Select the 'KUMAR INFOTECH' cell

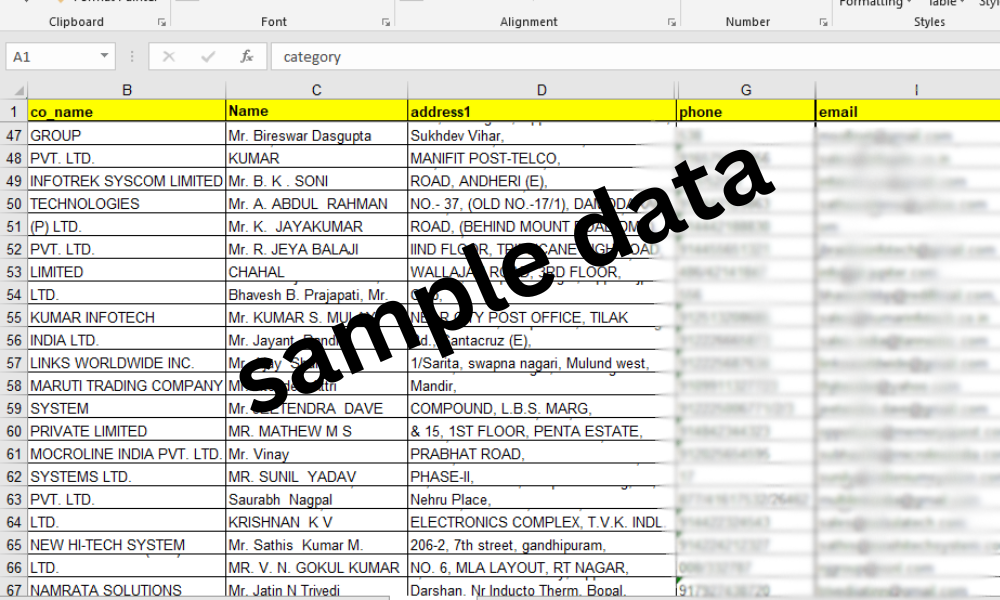click(x=127, y=318)
